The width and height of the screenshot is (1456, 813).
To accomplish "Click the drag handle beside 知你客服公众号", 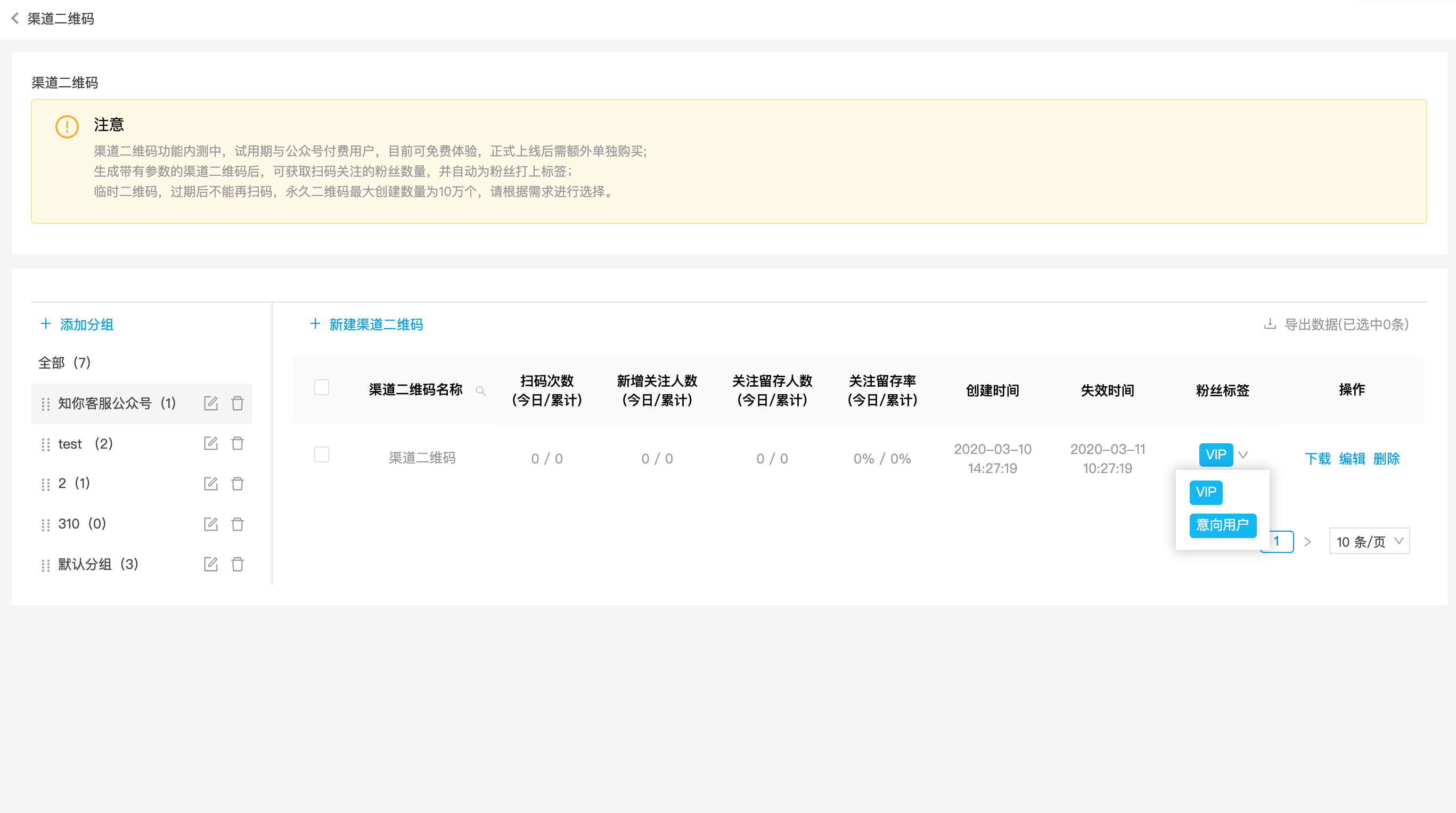I will tap(46, 404).
